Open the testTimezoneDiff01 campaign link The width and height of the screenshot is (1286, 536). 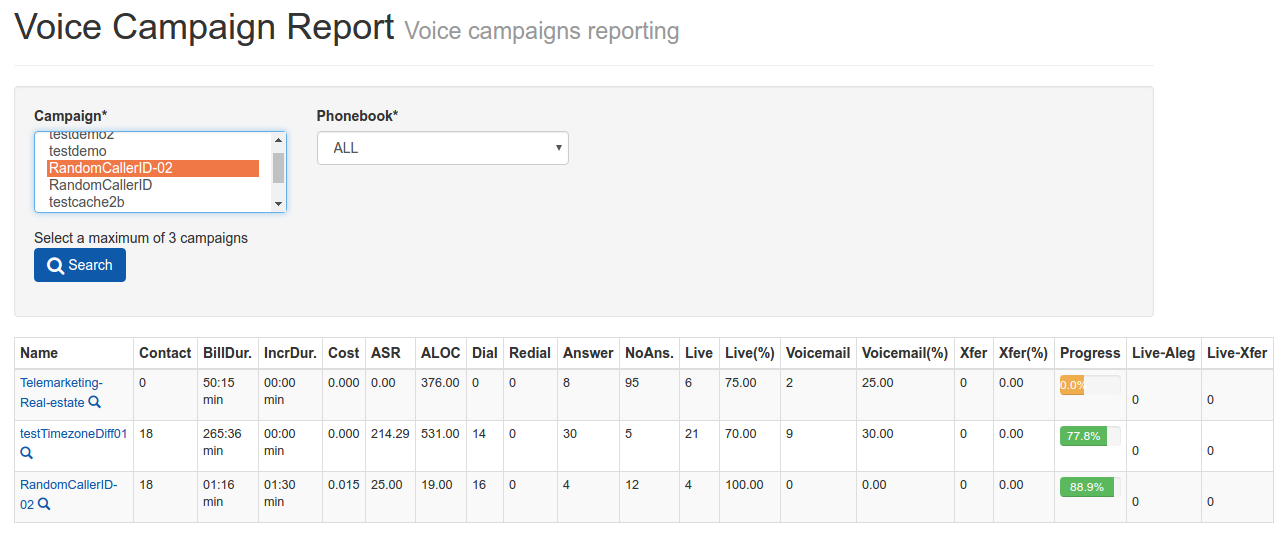point(74,434)
